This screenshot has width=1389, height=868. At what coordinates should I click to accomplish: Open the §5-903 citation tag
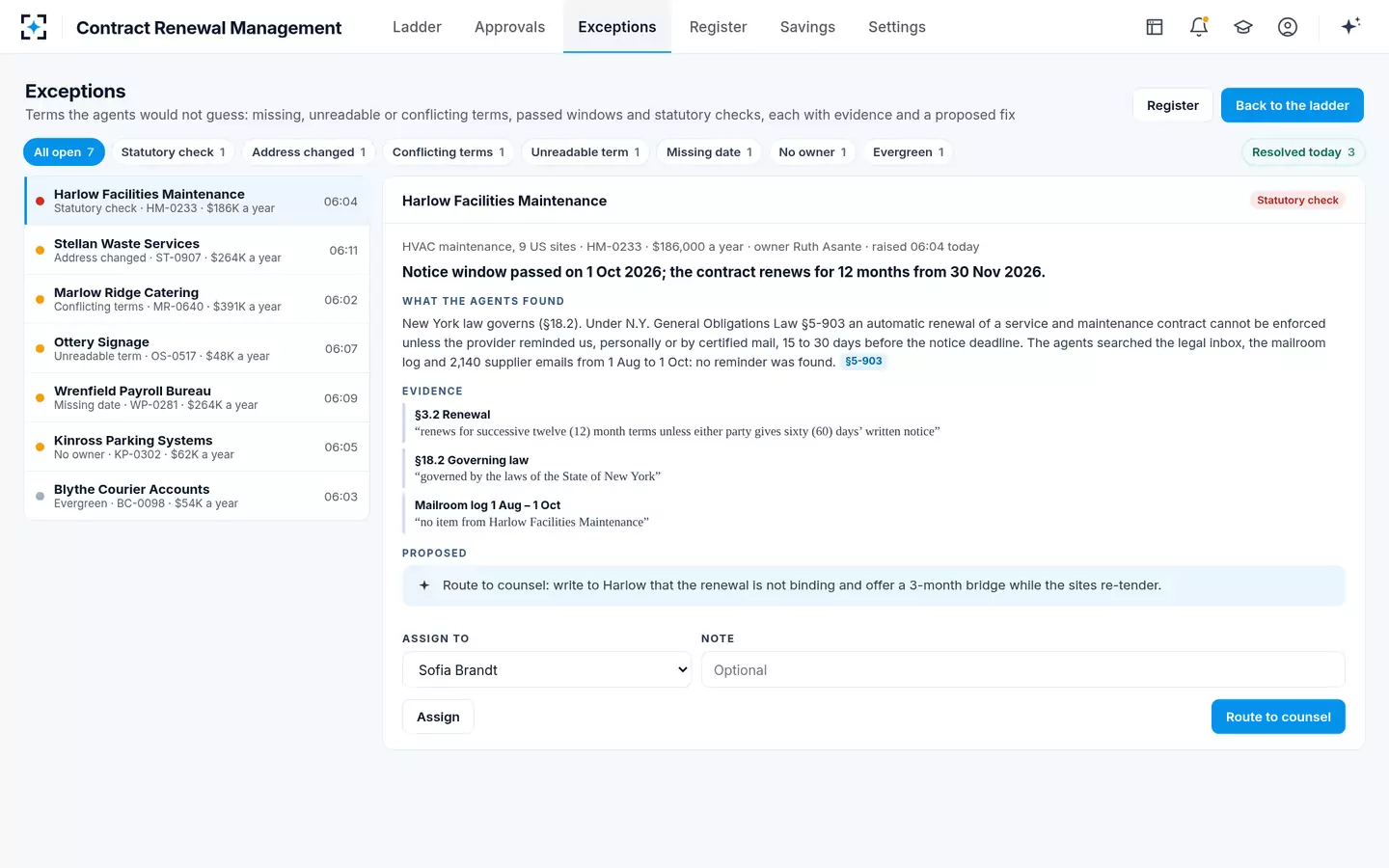863,362
